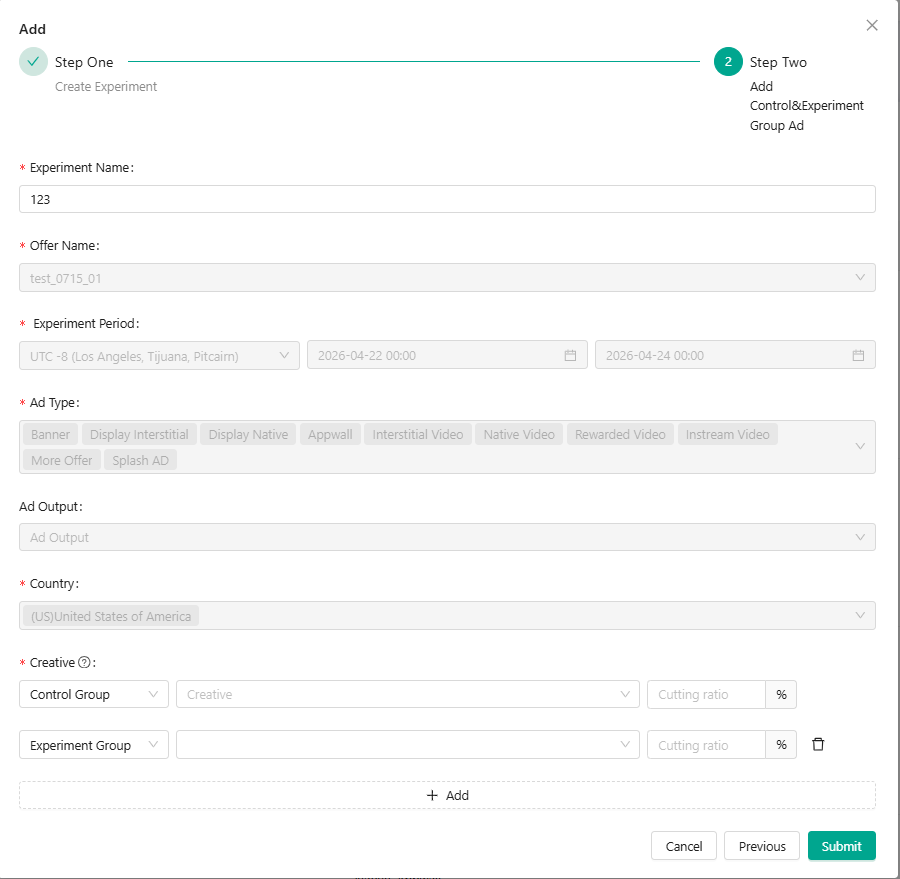Click the Step Two number circle
The width and height of the screenshot is (900, 879).
coord(728,61)
